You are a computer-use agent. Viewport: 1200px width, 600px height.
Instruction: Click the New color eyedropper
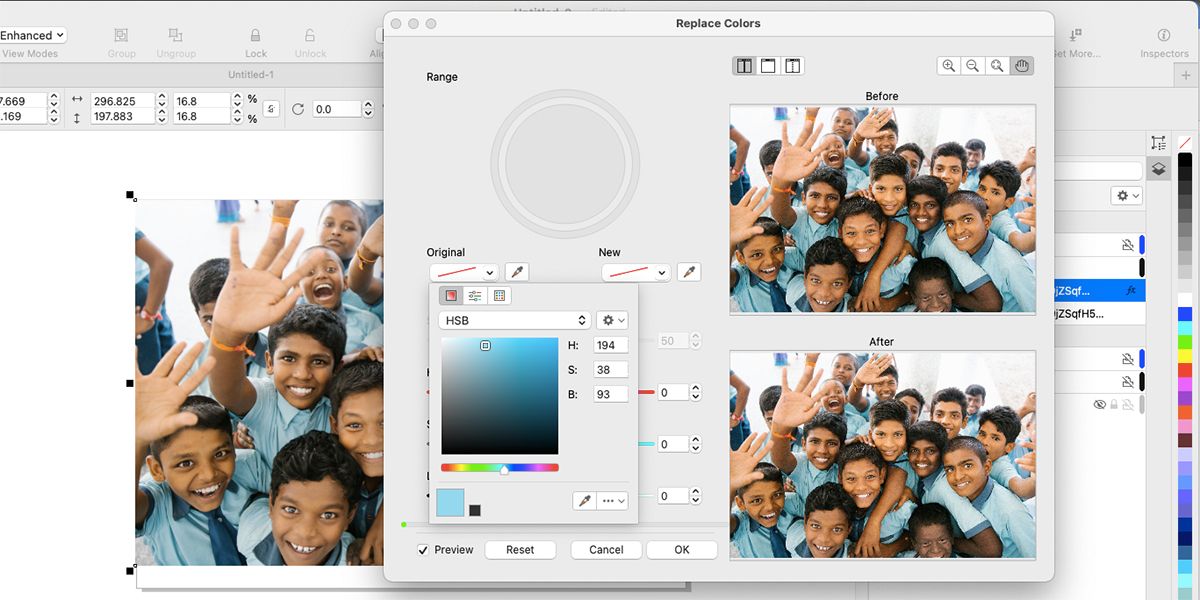coord(688,272)
